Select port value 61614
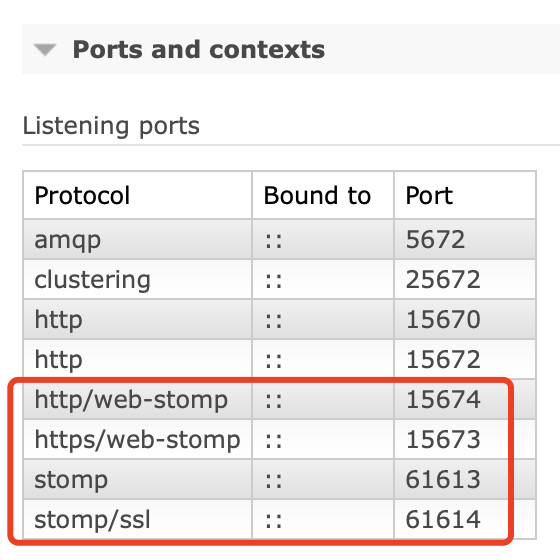Image resolution: width=560 pixels, height=560 pixels. tap(443, 519)
